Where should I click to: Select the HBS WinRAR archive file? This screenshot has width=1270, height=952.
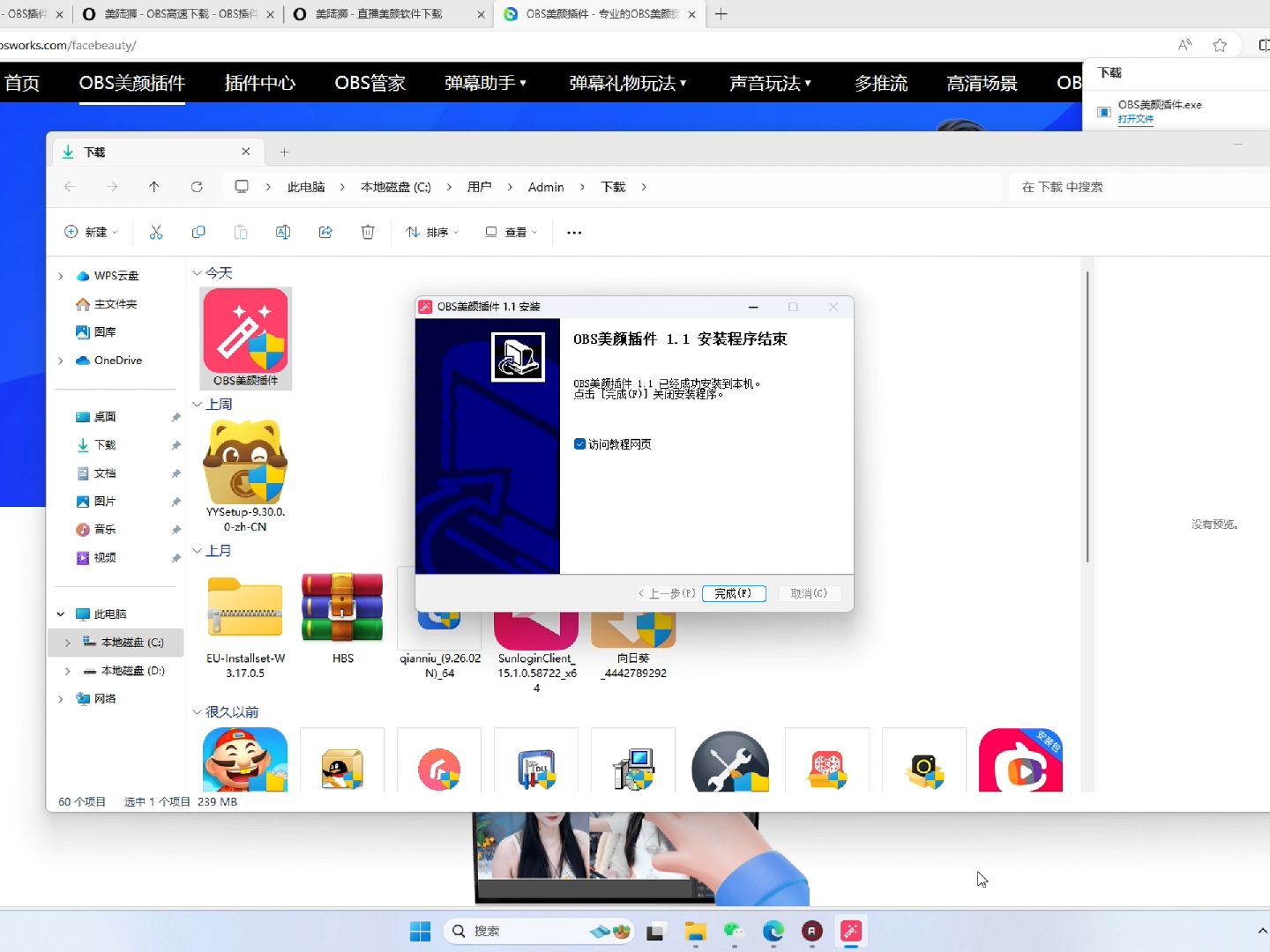(x=342, y=619)
